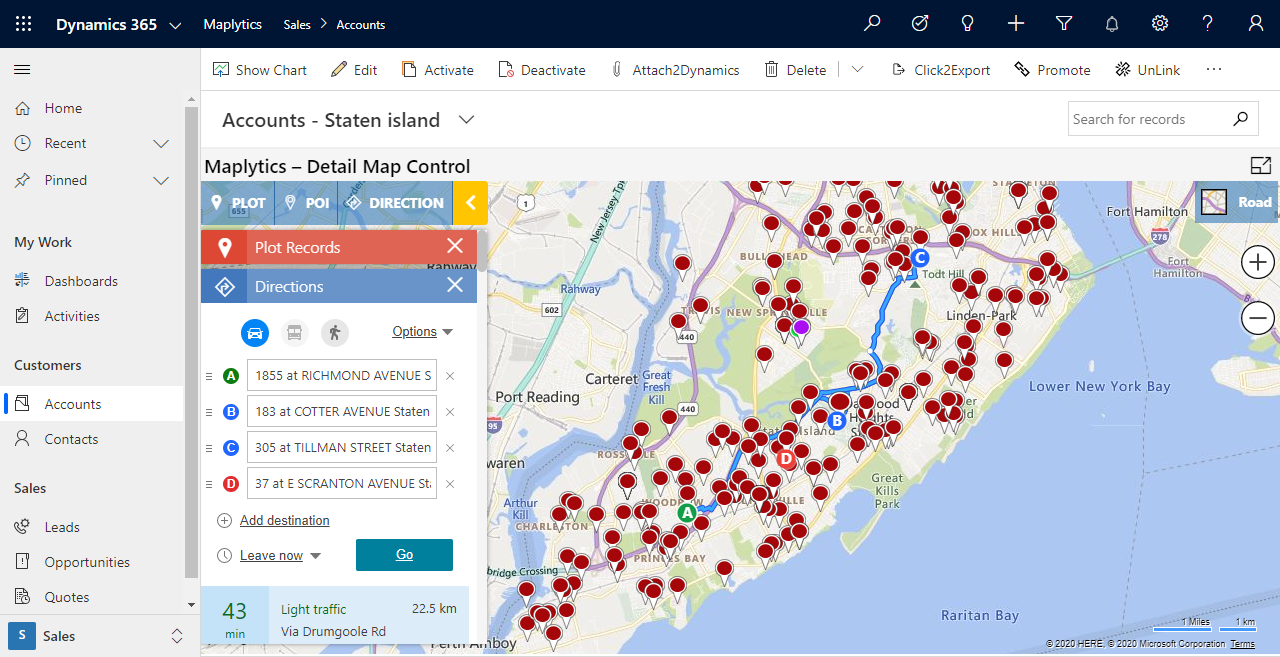1280x657 pixels.
Task: Click Attach2Dynamics command
Action: point(674,70)
